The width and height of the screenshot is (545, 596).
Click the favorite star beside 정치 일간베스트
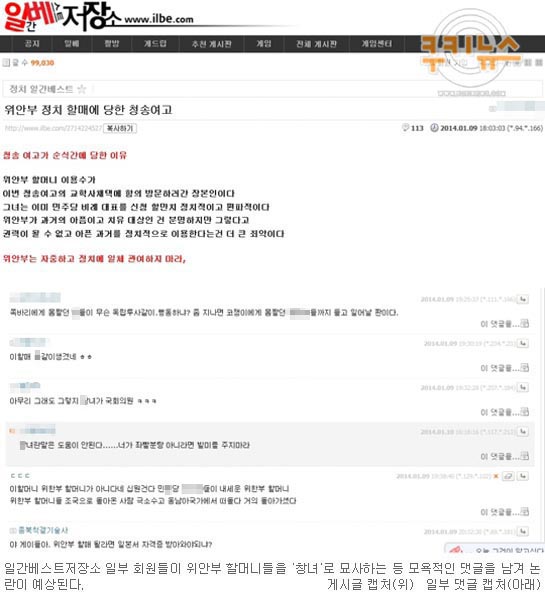tap(82, 89)
